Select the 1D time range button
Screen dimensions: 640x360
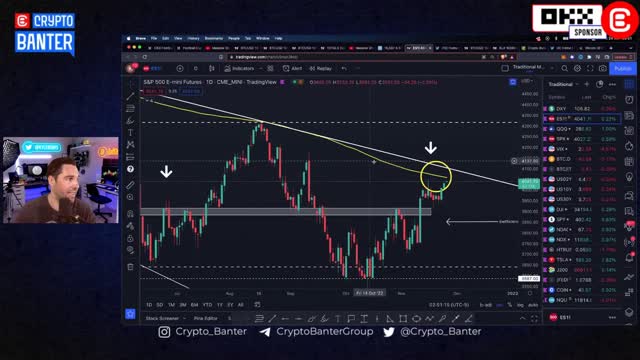149,304
